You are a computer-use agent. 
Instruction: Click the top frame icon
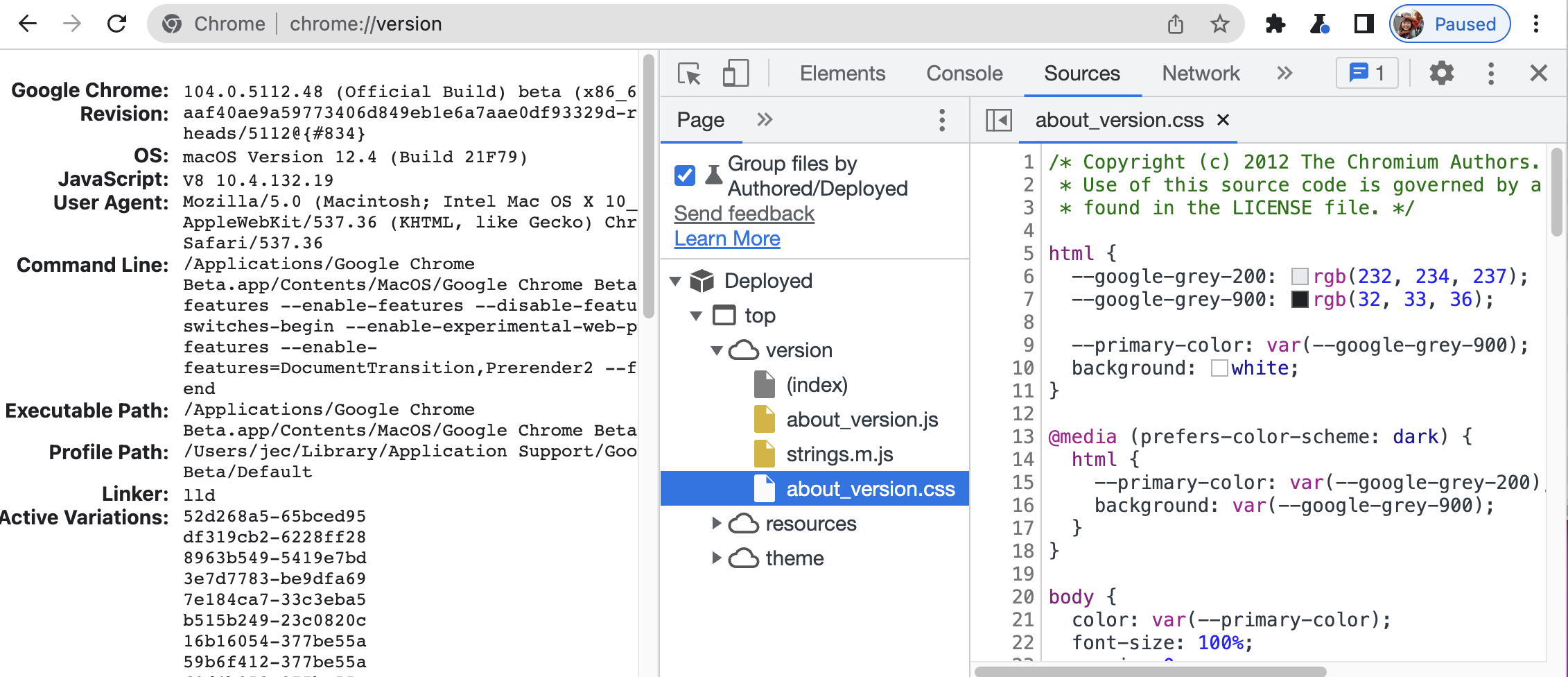pyautogui.click(x=724, y=316)
